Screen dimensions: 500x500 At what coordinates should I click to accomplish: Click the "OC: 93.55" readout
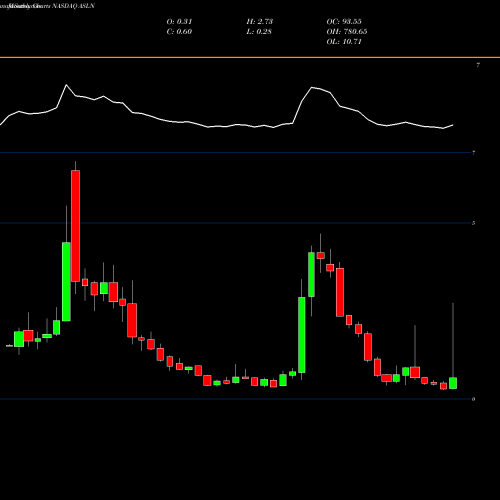coord(344,22)
